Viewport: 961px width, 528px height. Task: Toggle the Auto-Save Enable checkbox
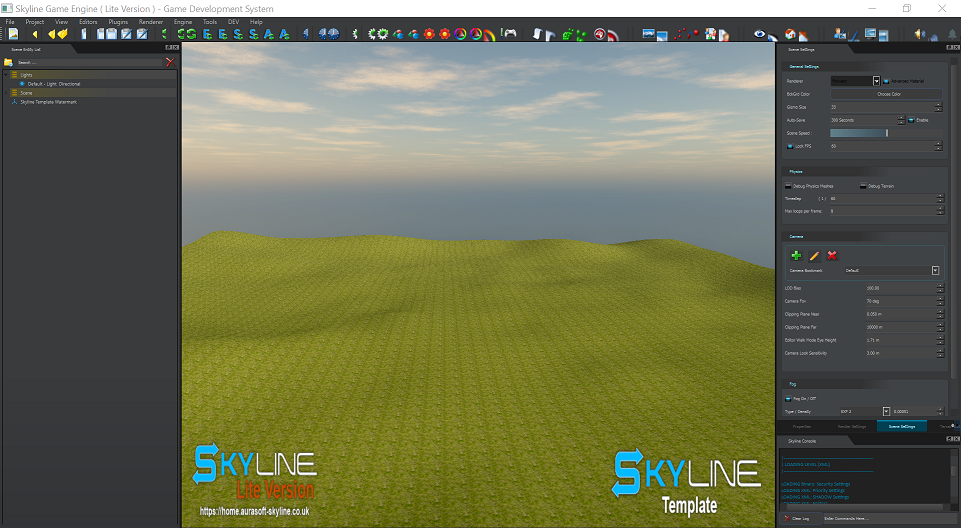pos(911,120)
